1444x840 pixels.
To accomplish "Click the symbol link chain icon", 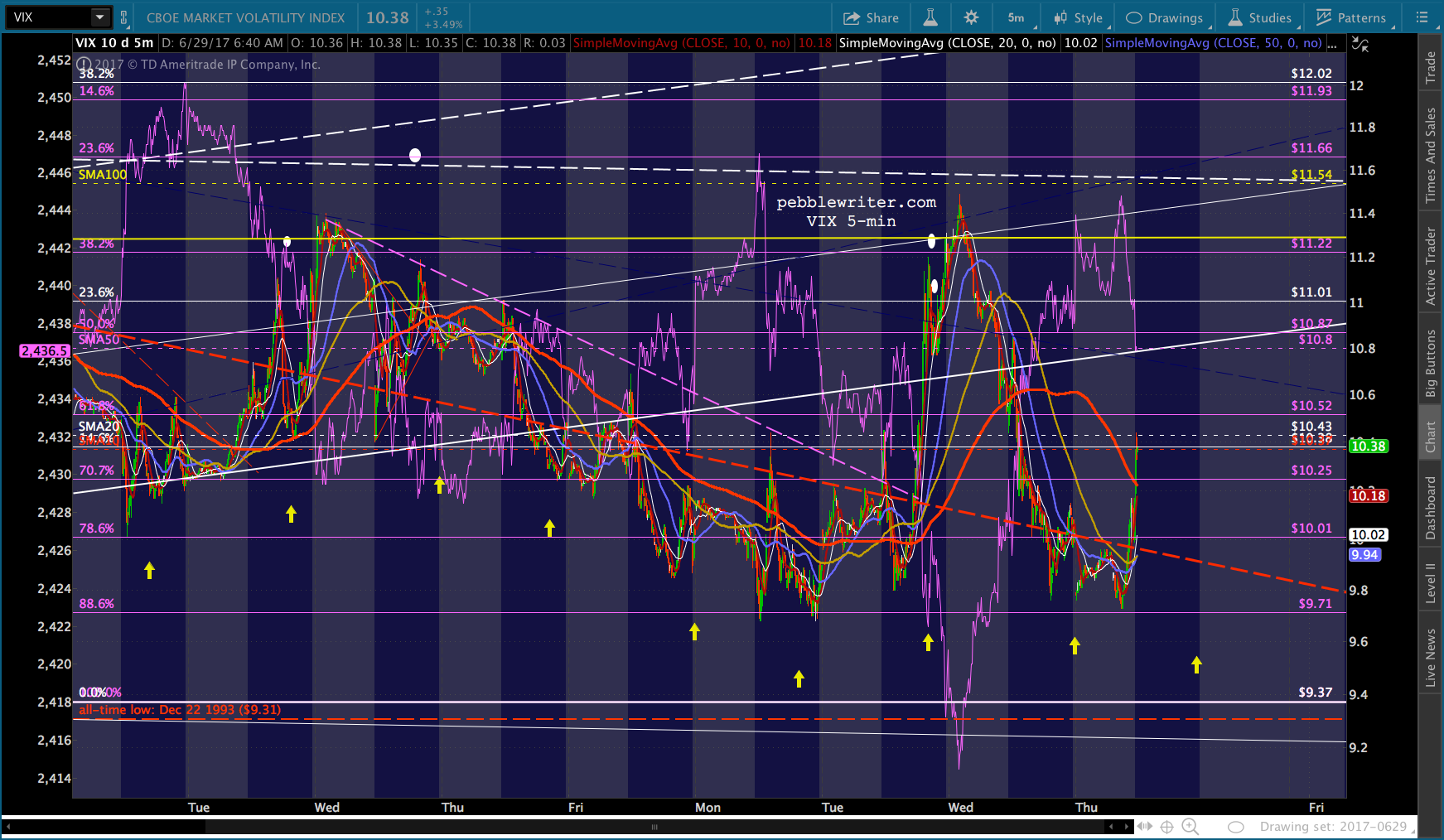I will tap(124, 17).
